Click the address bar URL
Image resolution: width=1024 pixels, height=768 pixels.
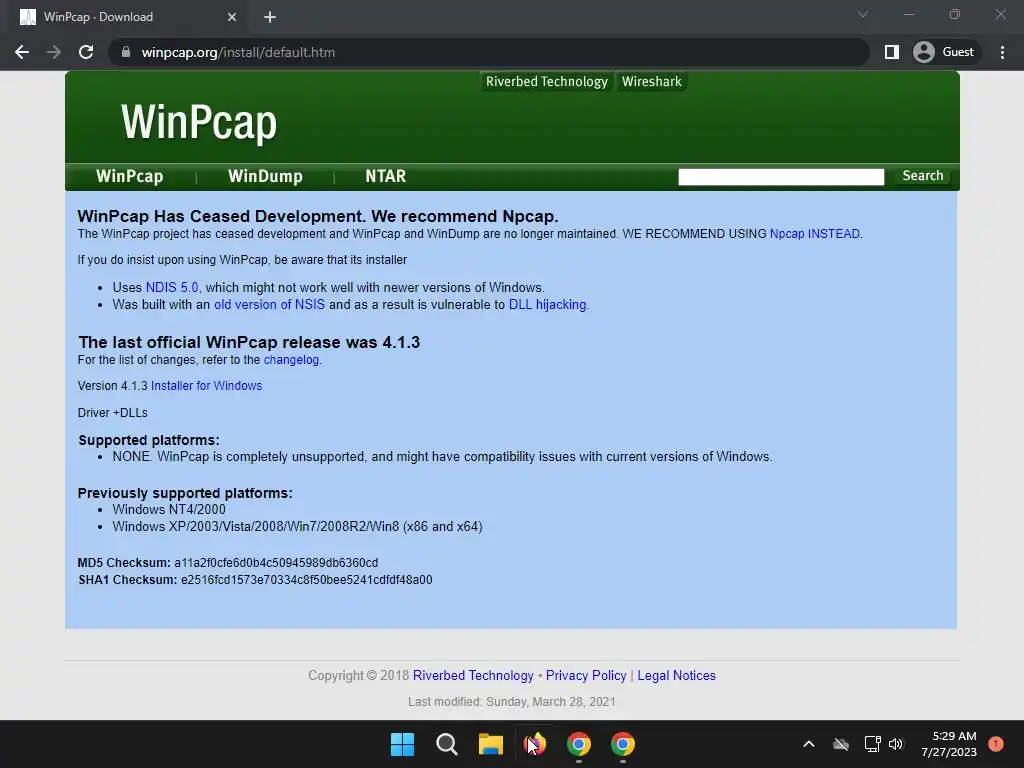click(x=238, y=52)
